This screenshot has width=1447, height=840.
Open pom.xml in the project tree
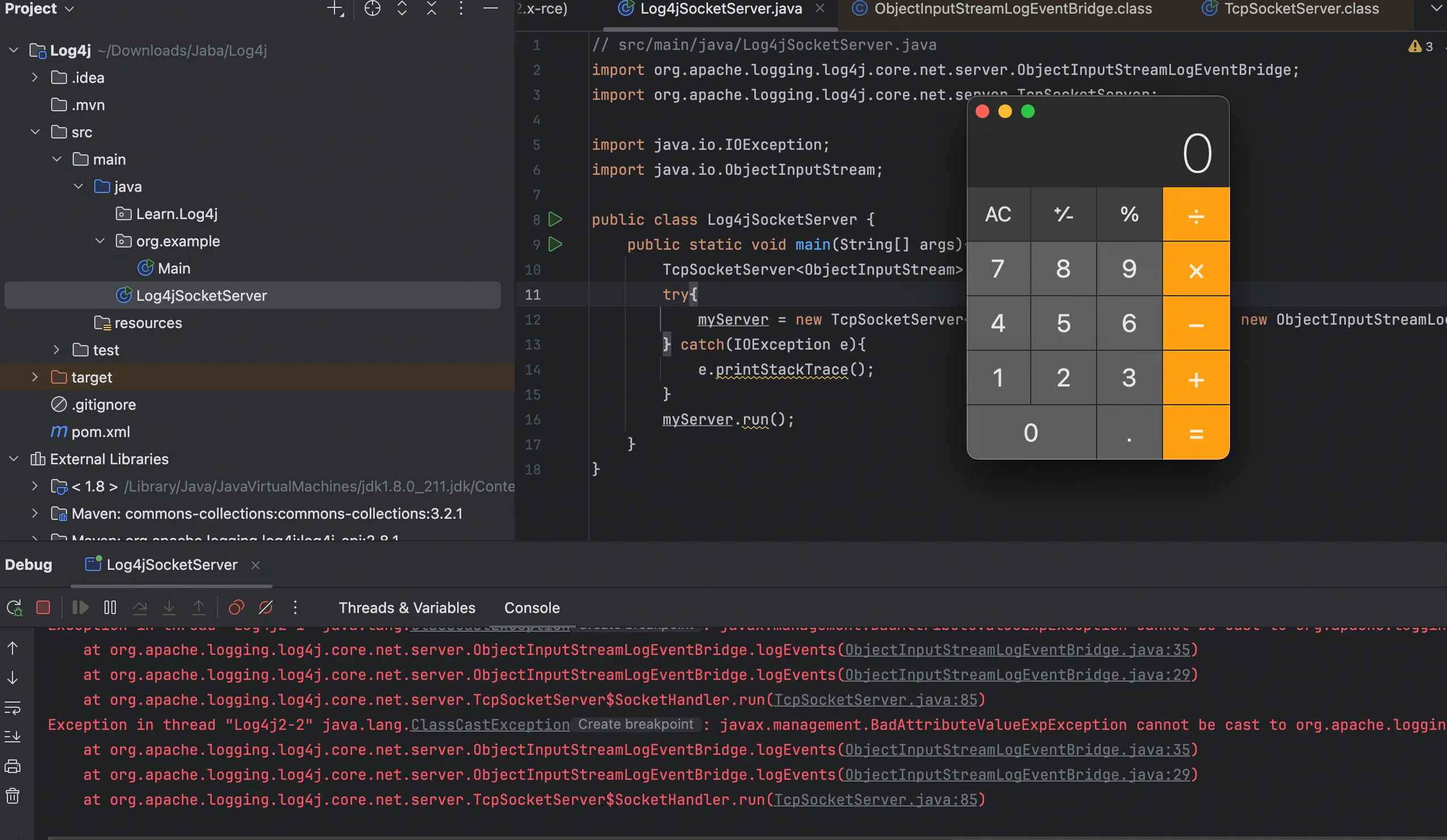click(101, 431)
